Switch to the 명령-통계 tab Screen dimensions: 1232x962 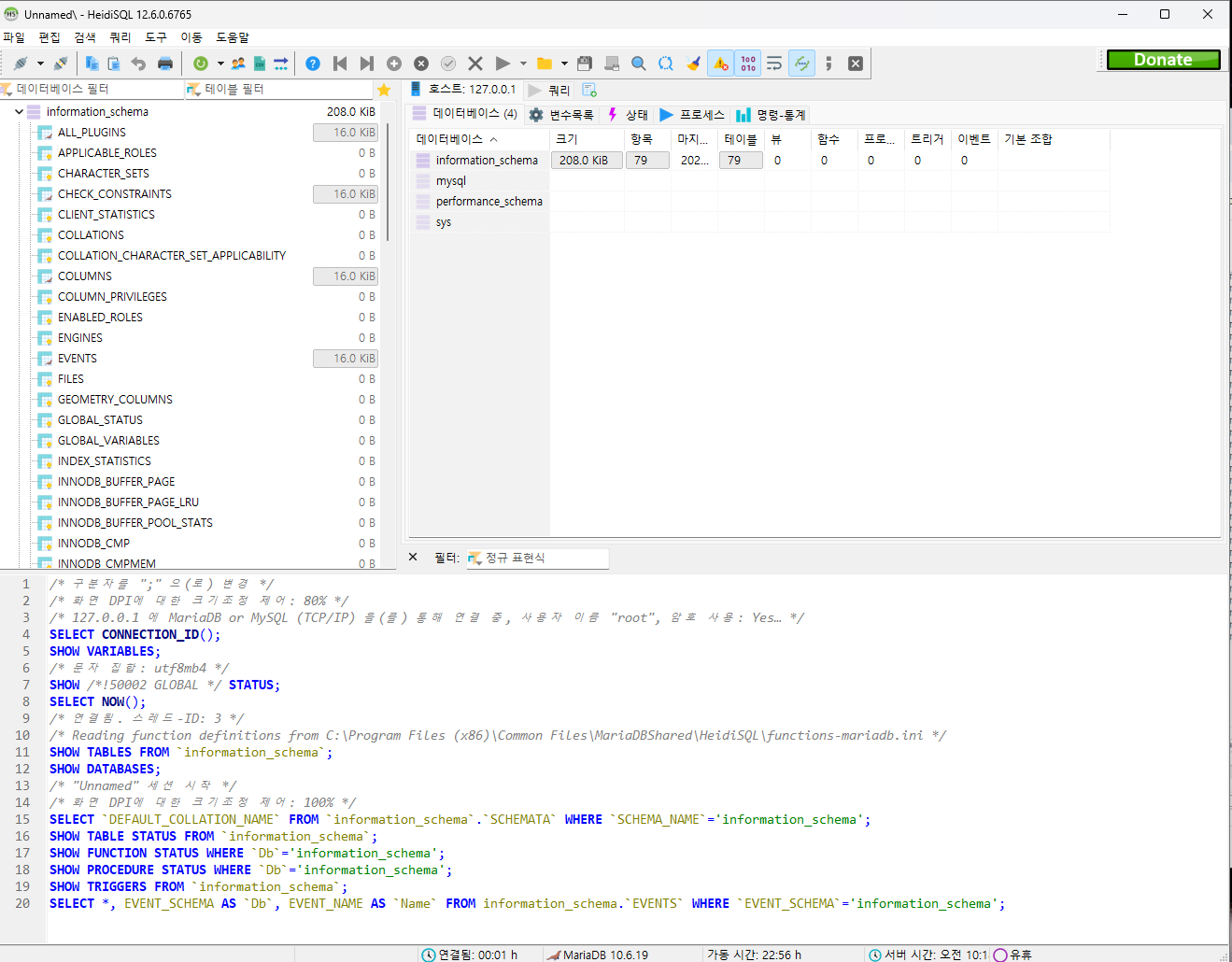tap(771, 115)
